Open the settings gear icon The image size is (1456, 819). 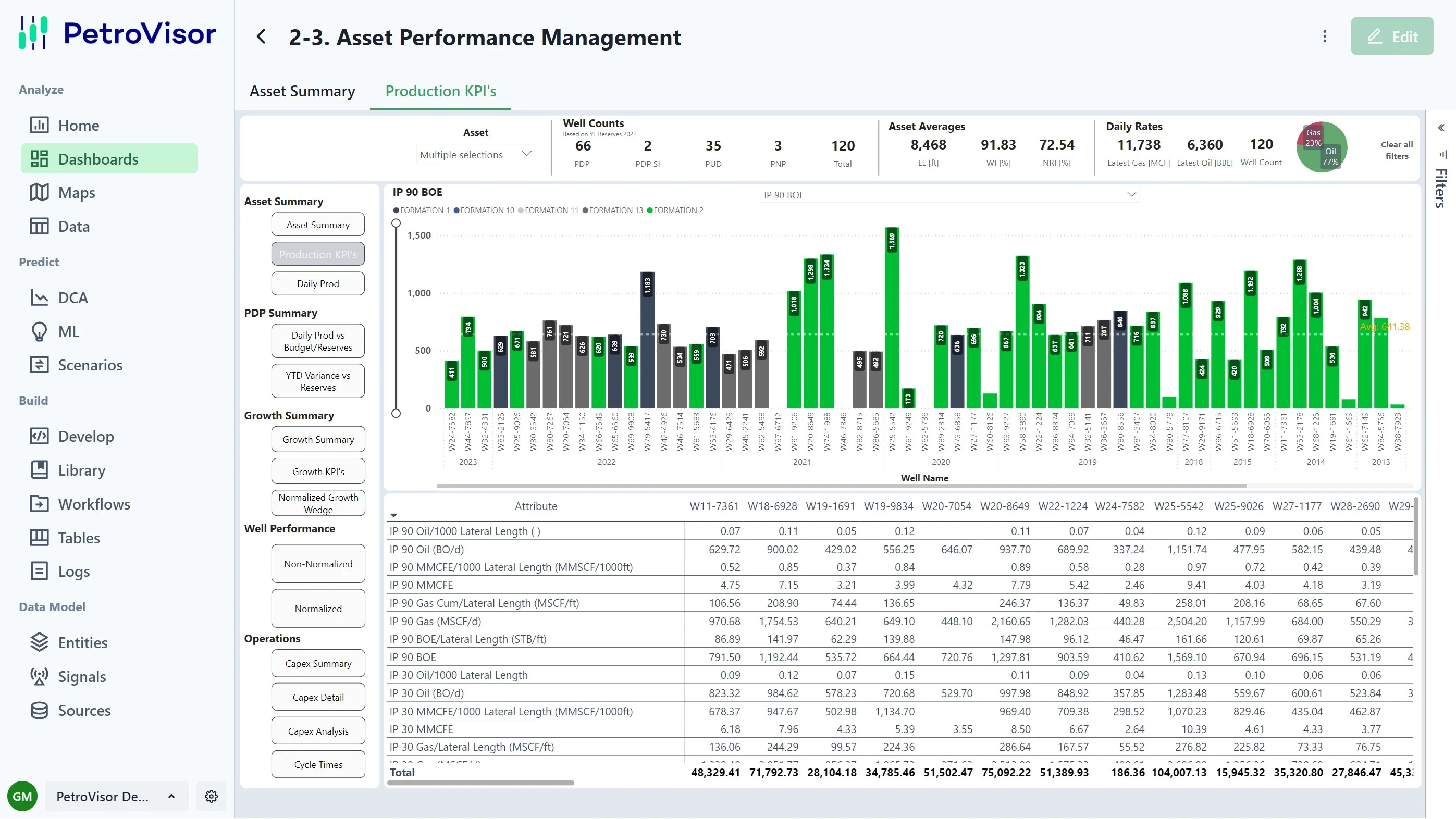212,796
